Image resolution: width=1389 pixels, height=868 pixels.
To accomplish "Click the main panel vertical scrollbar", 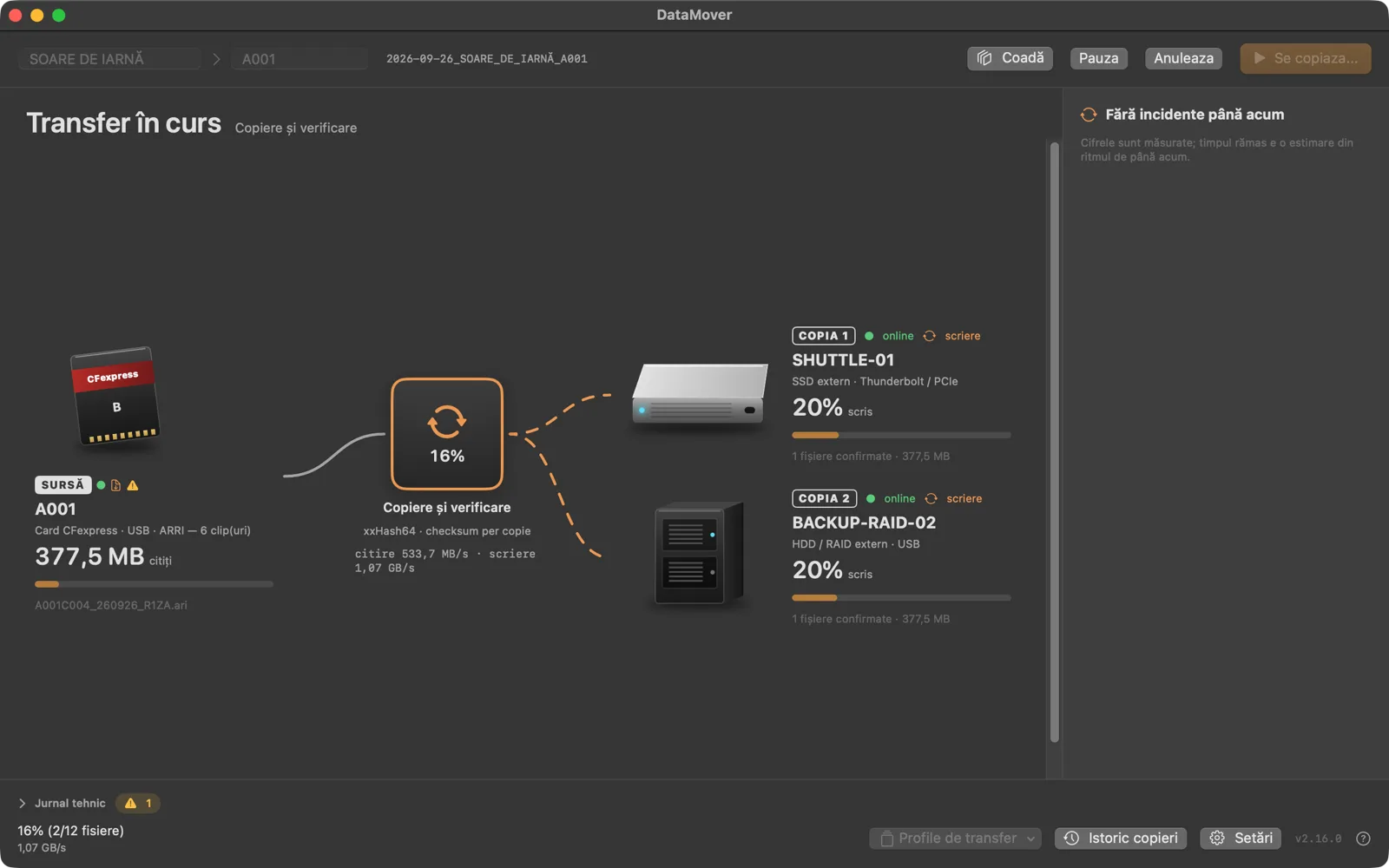I will [x=1055, y=442].
